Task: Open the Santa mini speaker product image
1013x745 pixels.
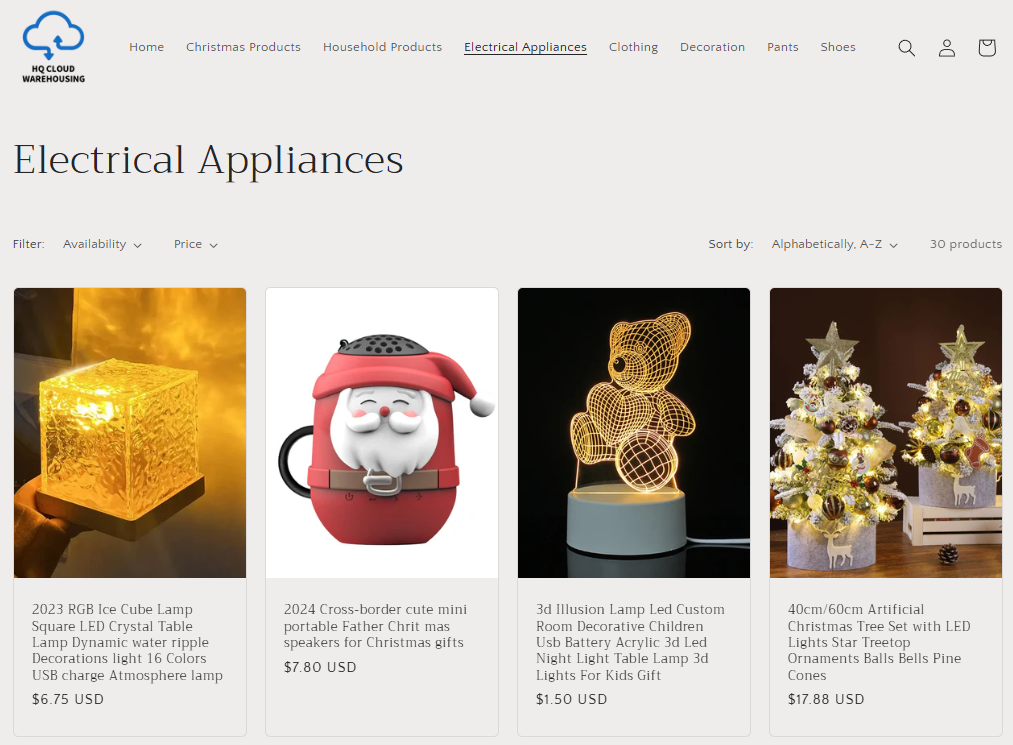Action: (x=382, y=433)
